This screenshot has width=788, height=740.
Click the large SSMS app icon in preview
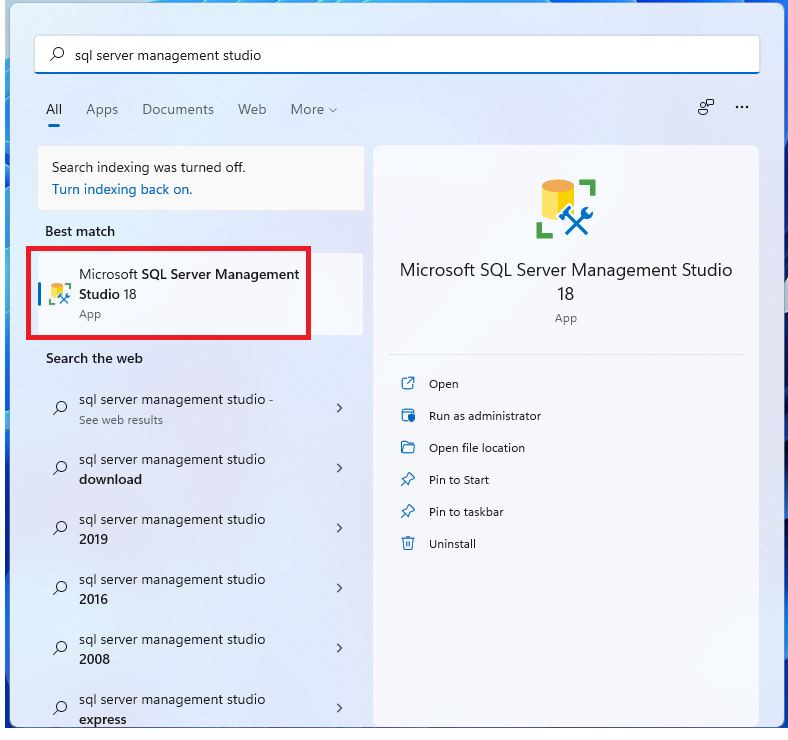(566, 208)
